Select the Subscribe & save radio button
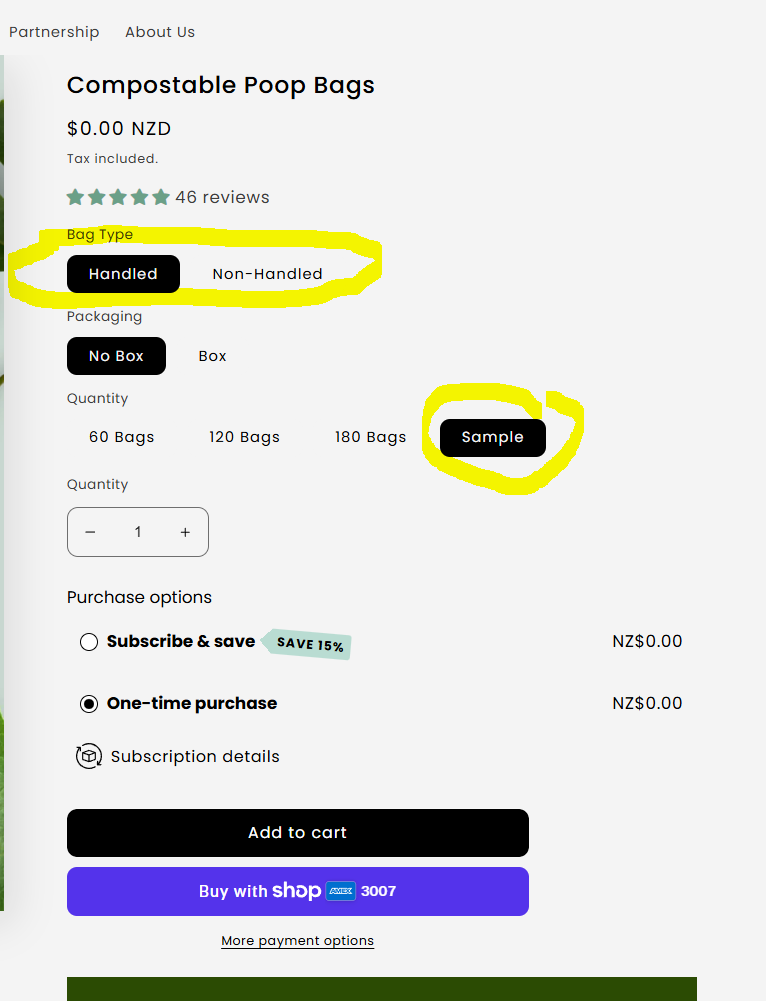The image size is (766, 1001). click(89, 642)
